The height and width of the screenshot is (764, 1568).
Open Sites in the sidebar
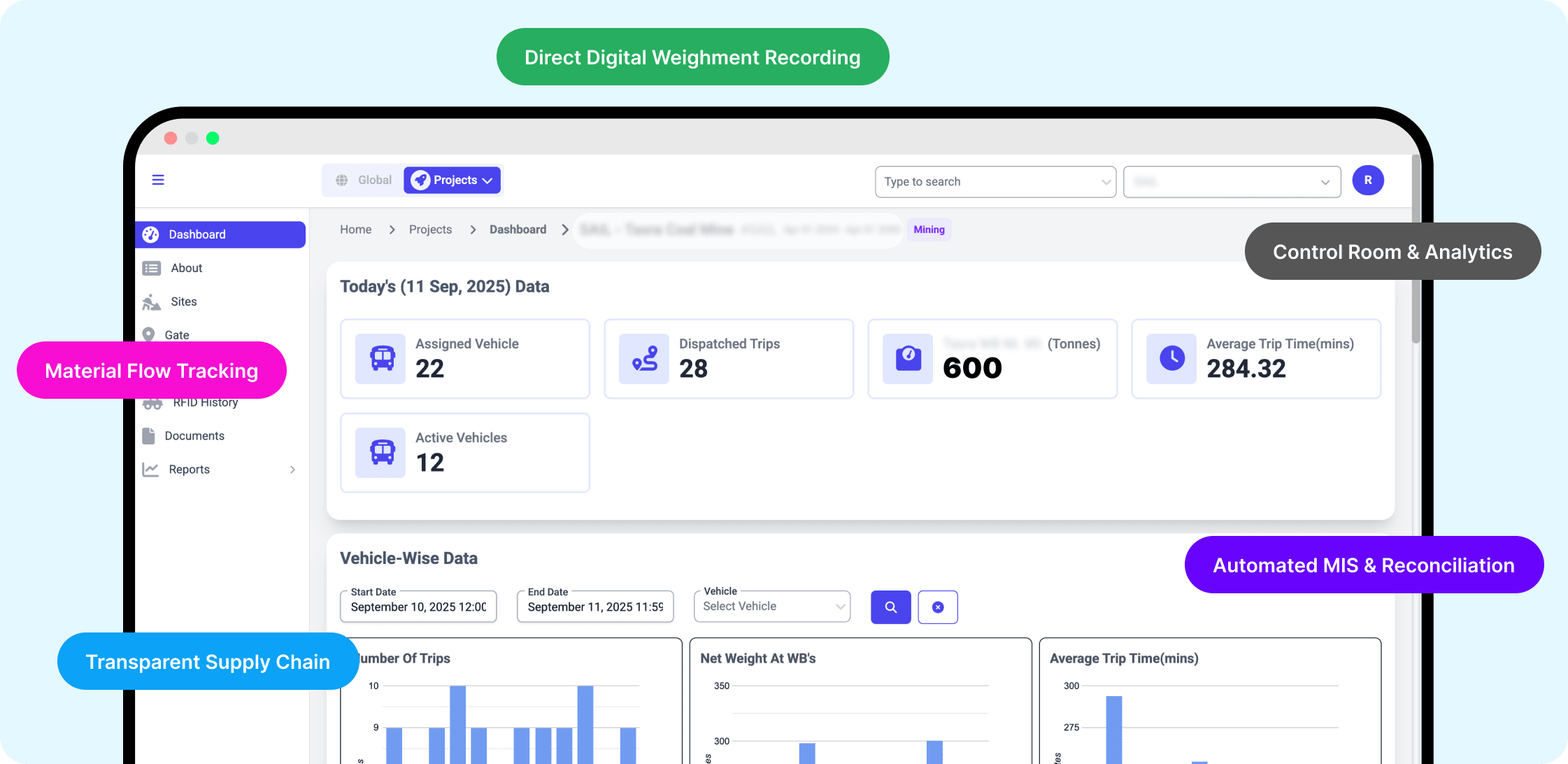tap(183, 302)
